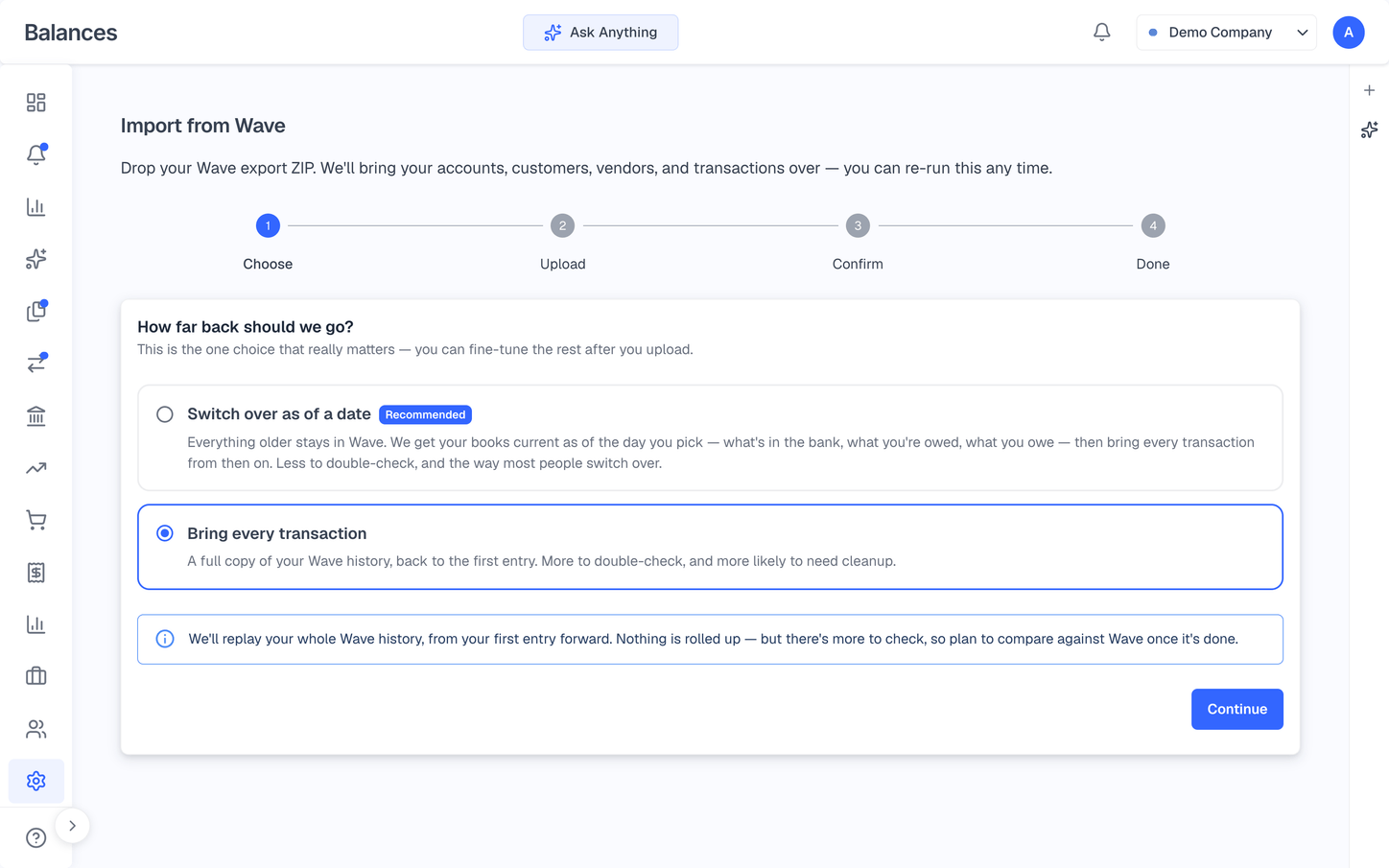
Task: Open the dashboard grid icon in sidebar
Action: tap(35, 103)
